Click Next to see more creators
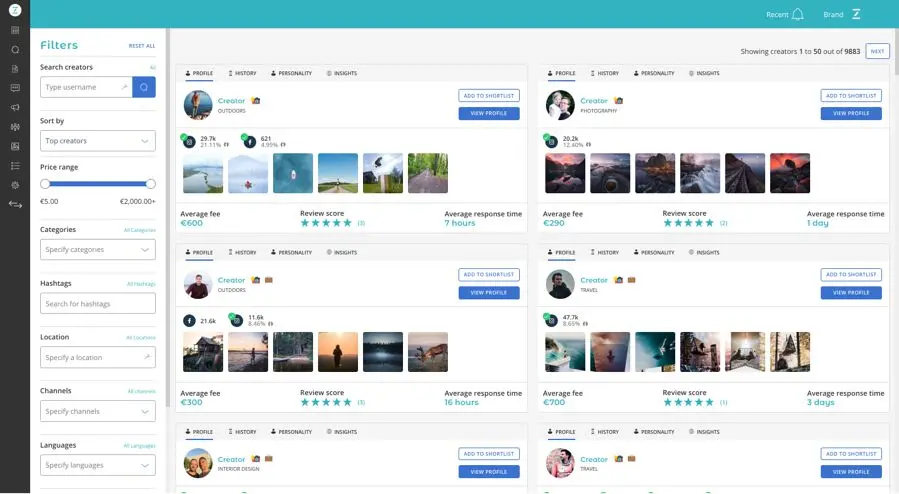The image size is (899, 494). (877, 51)
